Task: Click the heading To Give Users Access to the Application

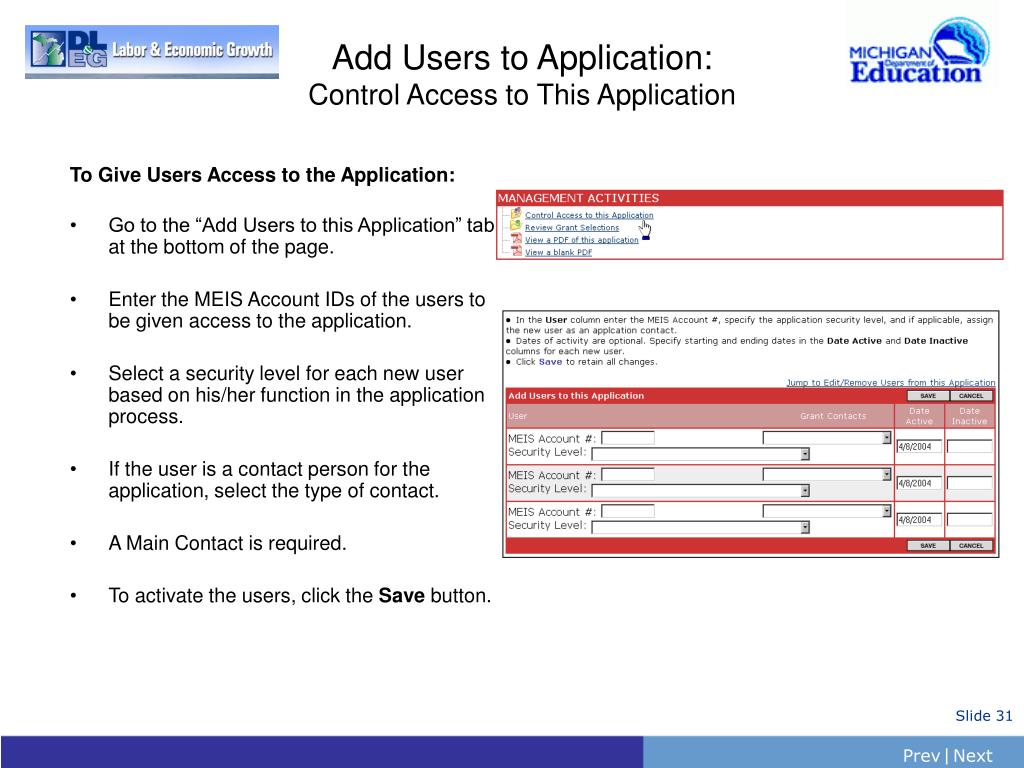Action: (x=263, y=175)
